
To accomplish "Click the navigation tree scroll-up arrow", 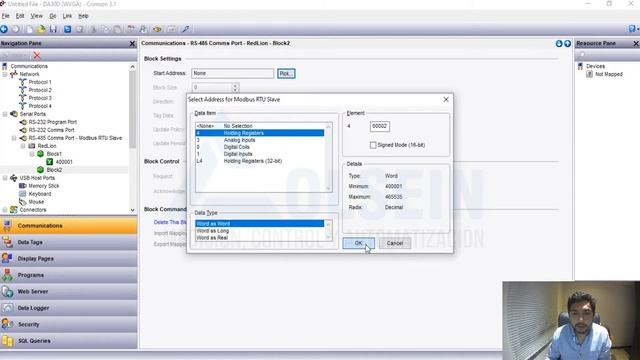I will coord(132,67).
